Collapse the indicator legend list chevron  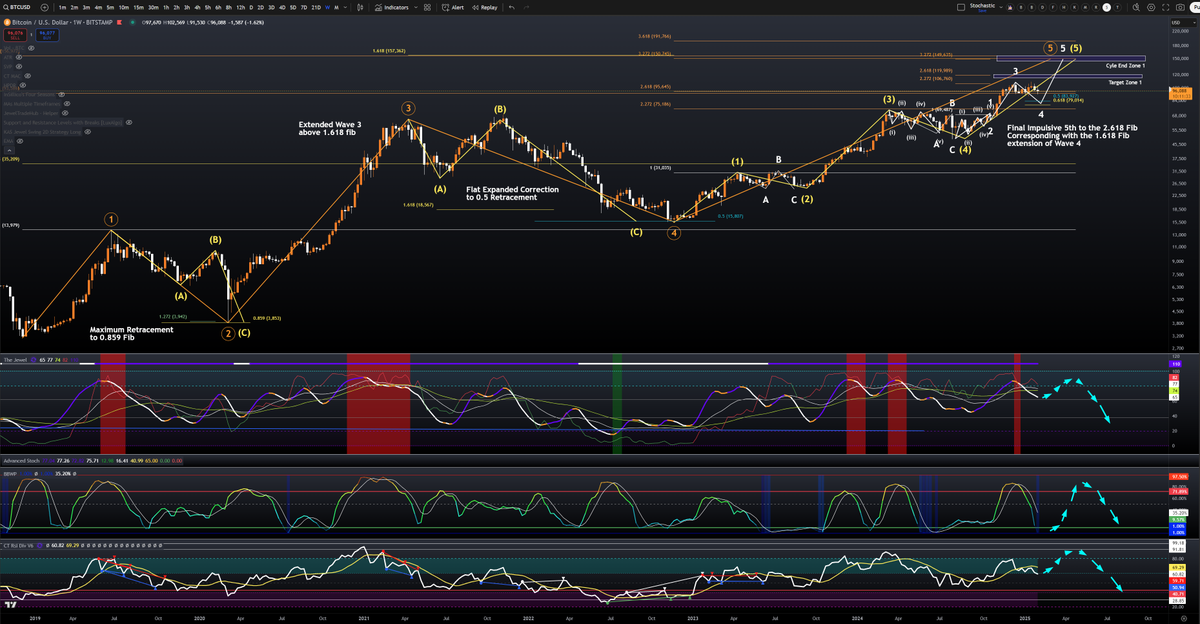(x=10, y=149)
